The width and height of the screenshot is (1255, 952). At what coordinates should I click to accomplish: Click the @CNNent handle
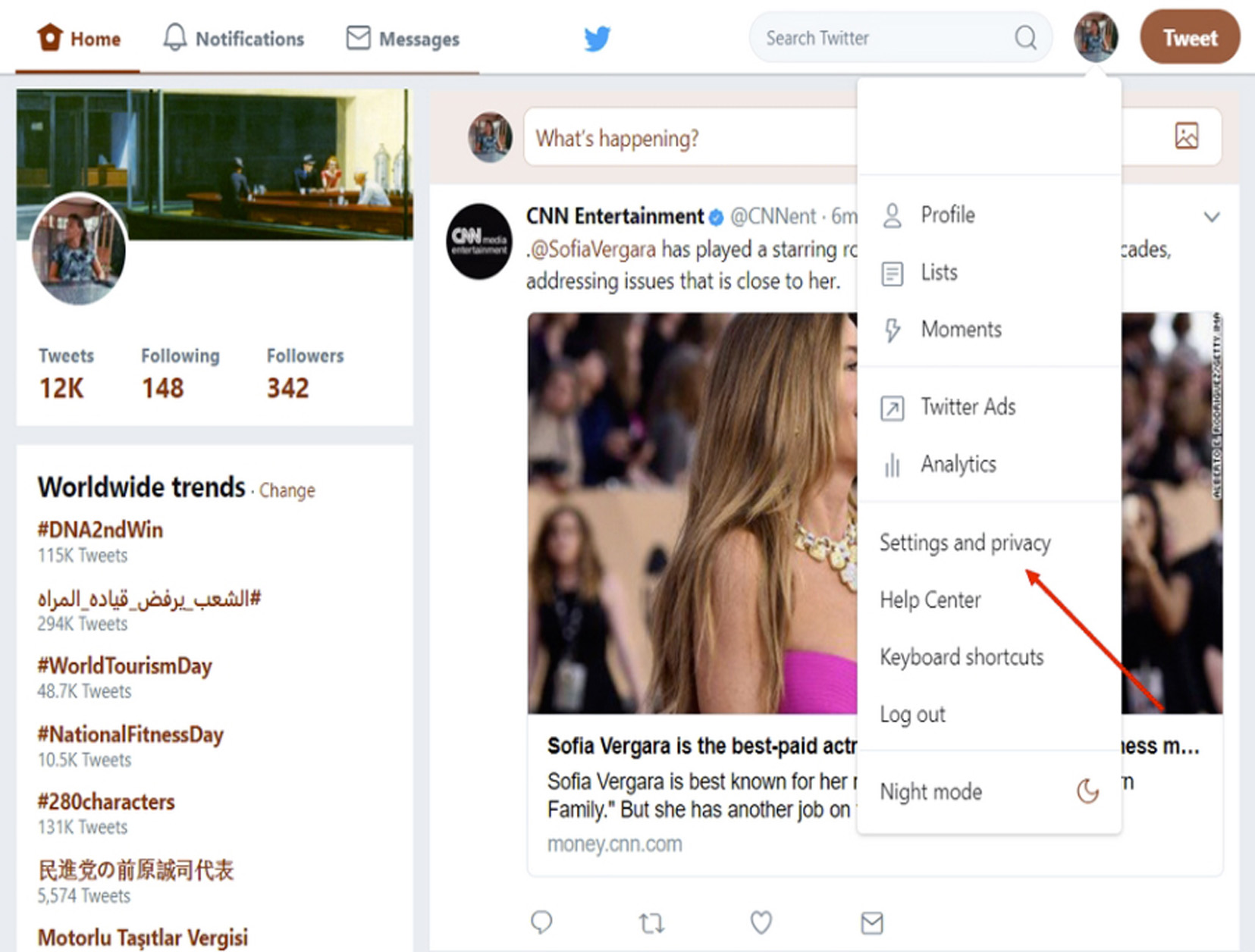click(x=773, y=218)
